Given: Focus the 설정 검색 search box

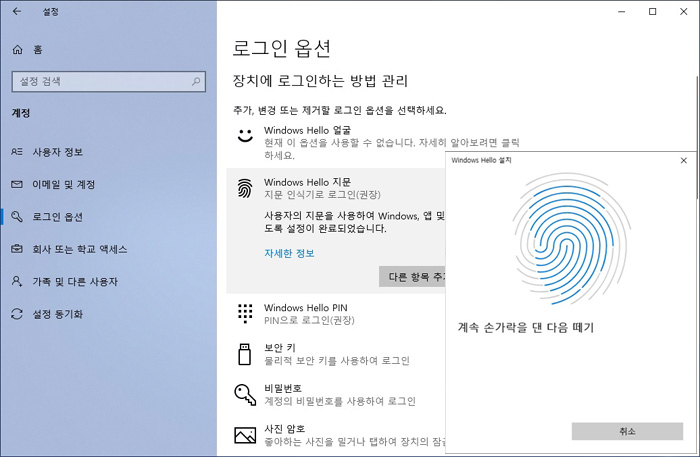Looking at the screenshot, I should pyautogui.click(x=108, y=82).
